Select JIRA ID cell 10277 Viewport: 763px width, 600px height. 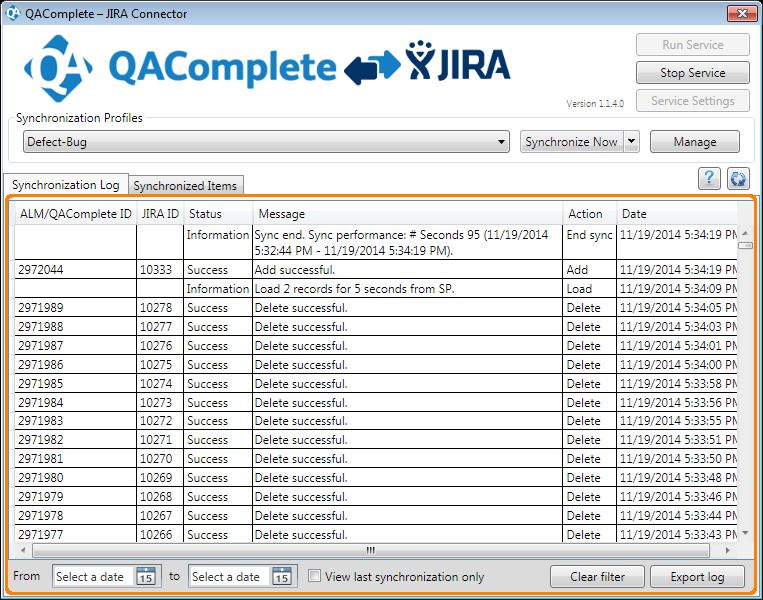(x=160, y=327)
